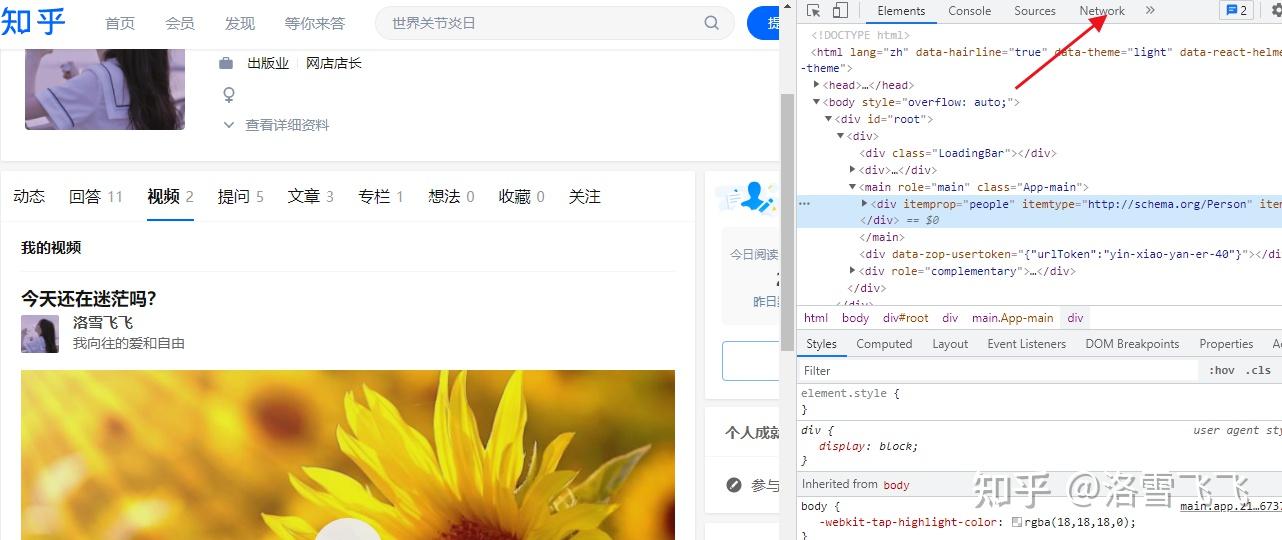The image size is (1282, 540).
Task: Expand the collapsed div below LoadingBar
Action: pyautogui.click(x=853, y=170)
